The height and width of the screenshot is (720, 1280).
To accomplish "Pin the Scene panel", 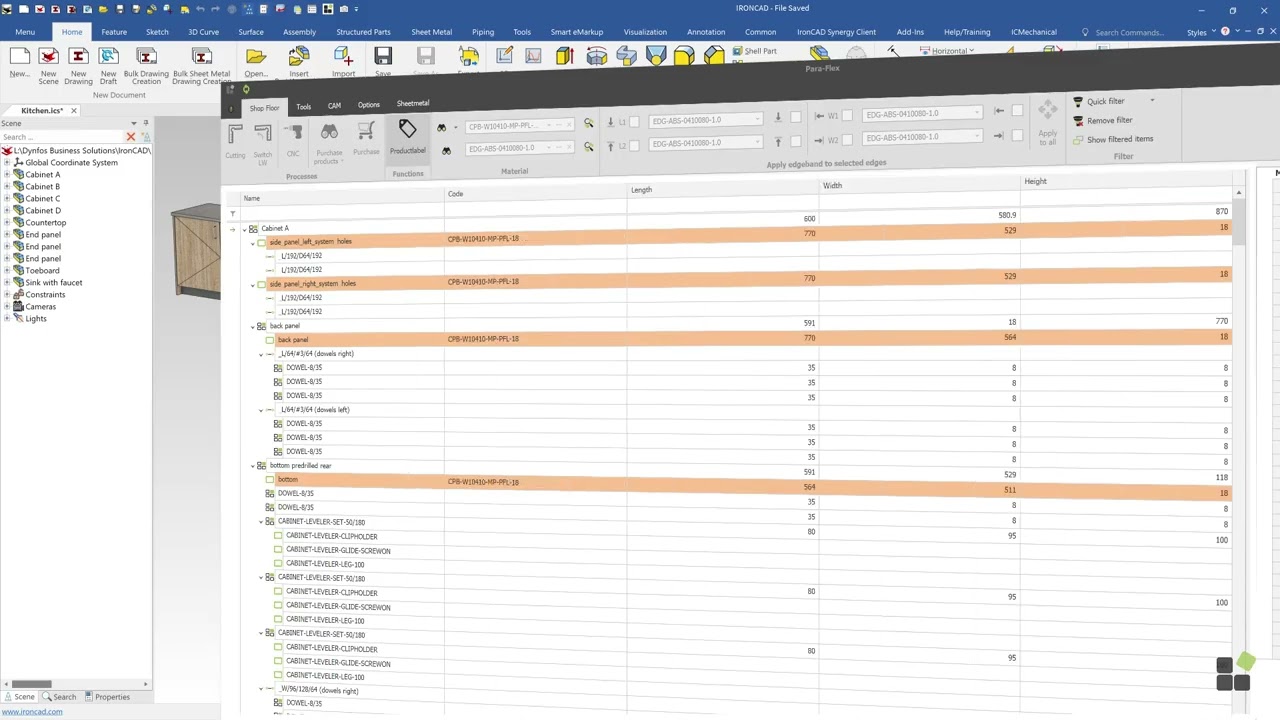I will tap(146, 123).
